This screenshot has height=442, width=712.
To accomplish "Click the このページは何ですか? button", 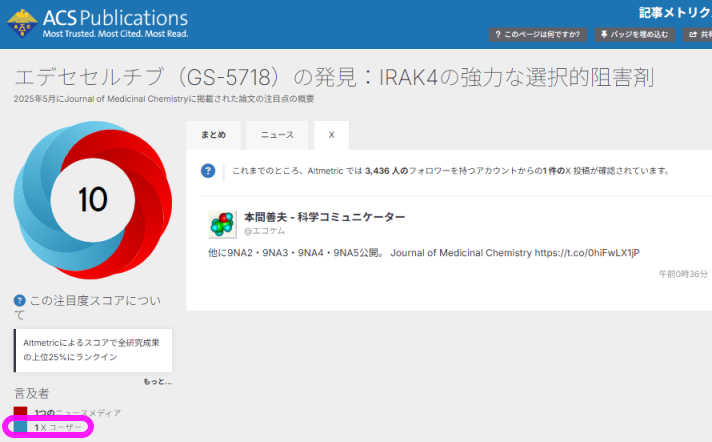I will [538, 35].
